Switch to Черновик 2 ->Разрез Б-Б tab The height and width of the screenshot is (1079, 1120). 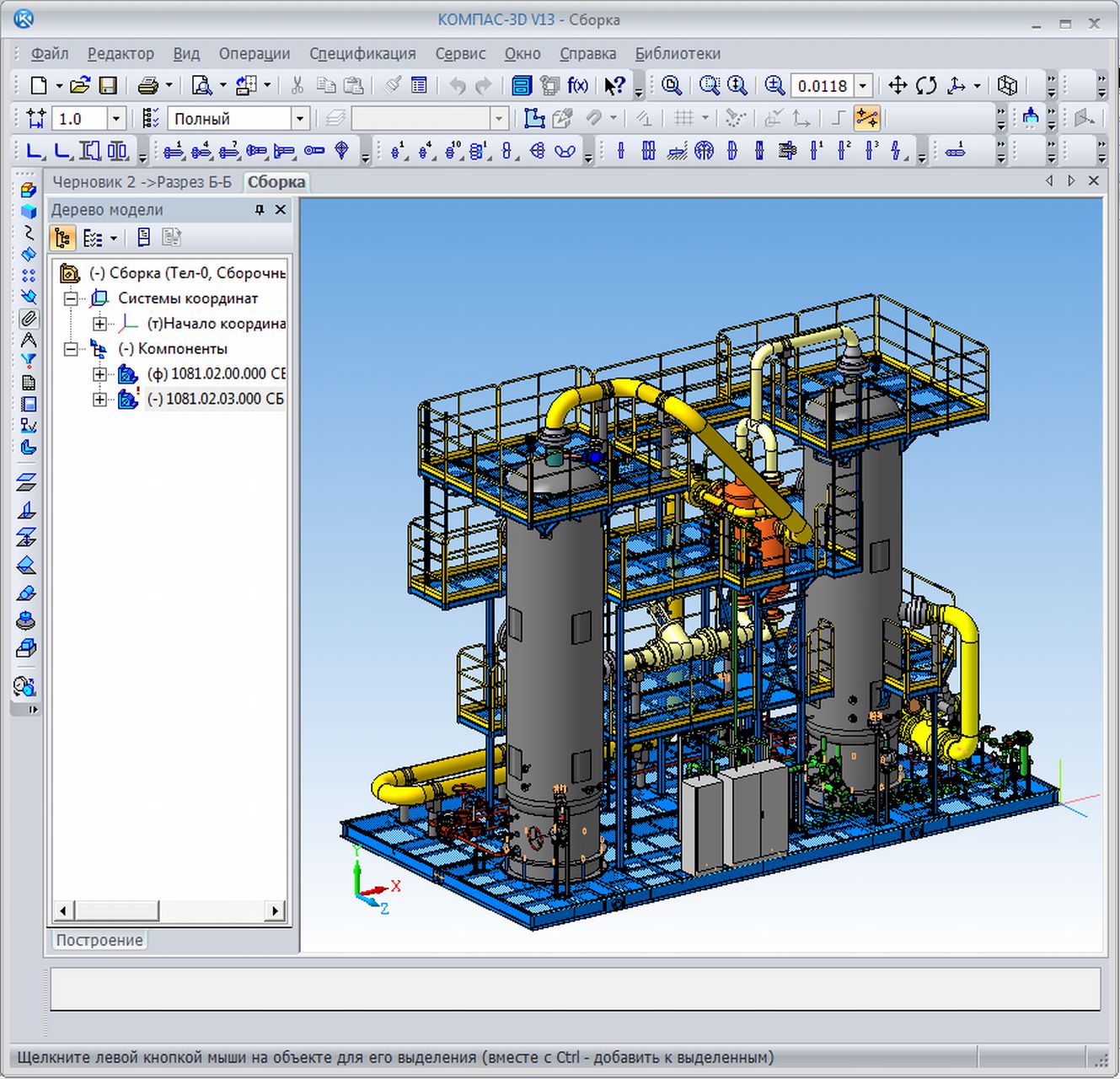coord(142,181)
